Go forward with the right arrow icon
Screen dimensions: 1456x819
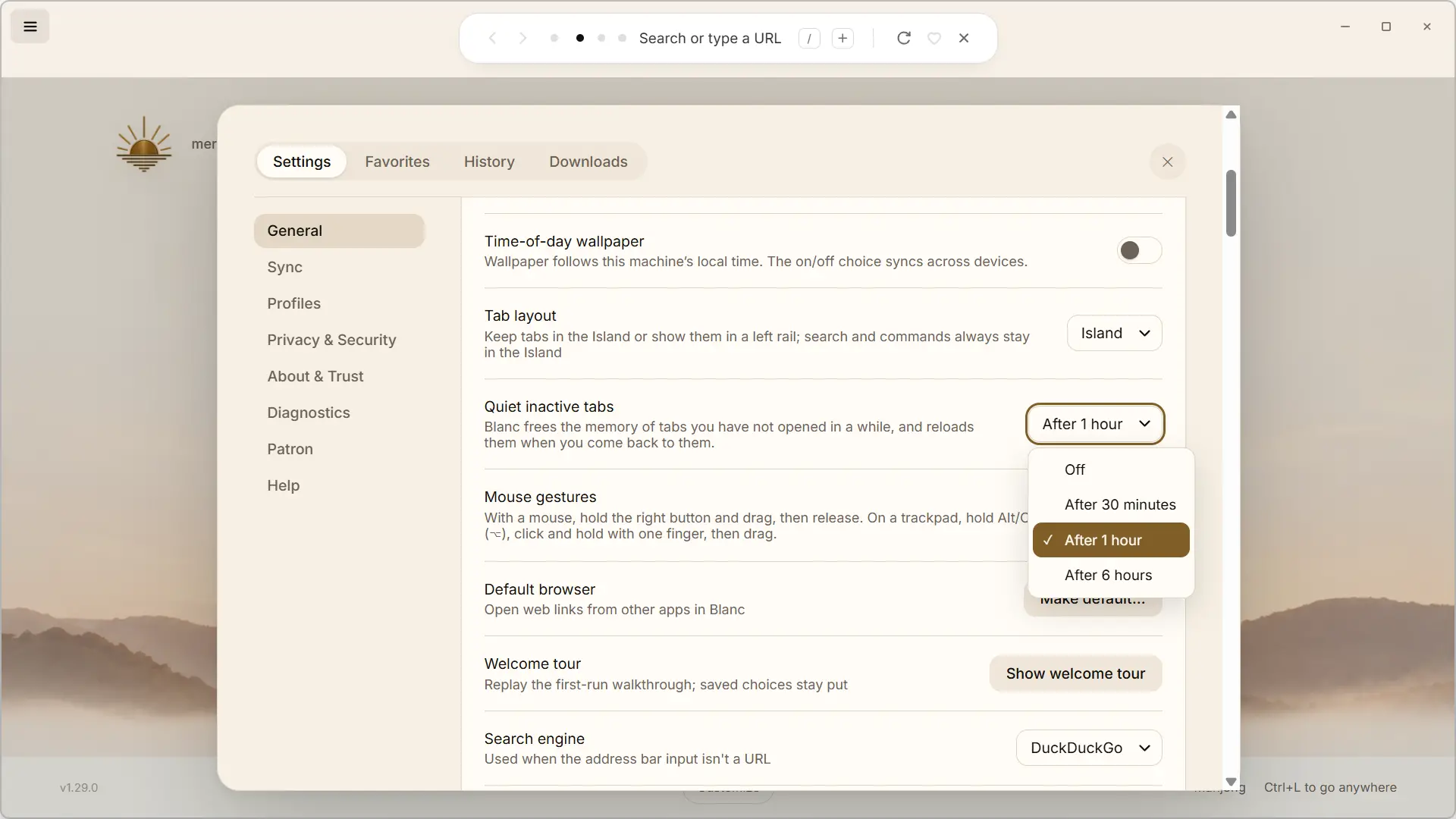pyautogui.click(x=522, y=38)
